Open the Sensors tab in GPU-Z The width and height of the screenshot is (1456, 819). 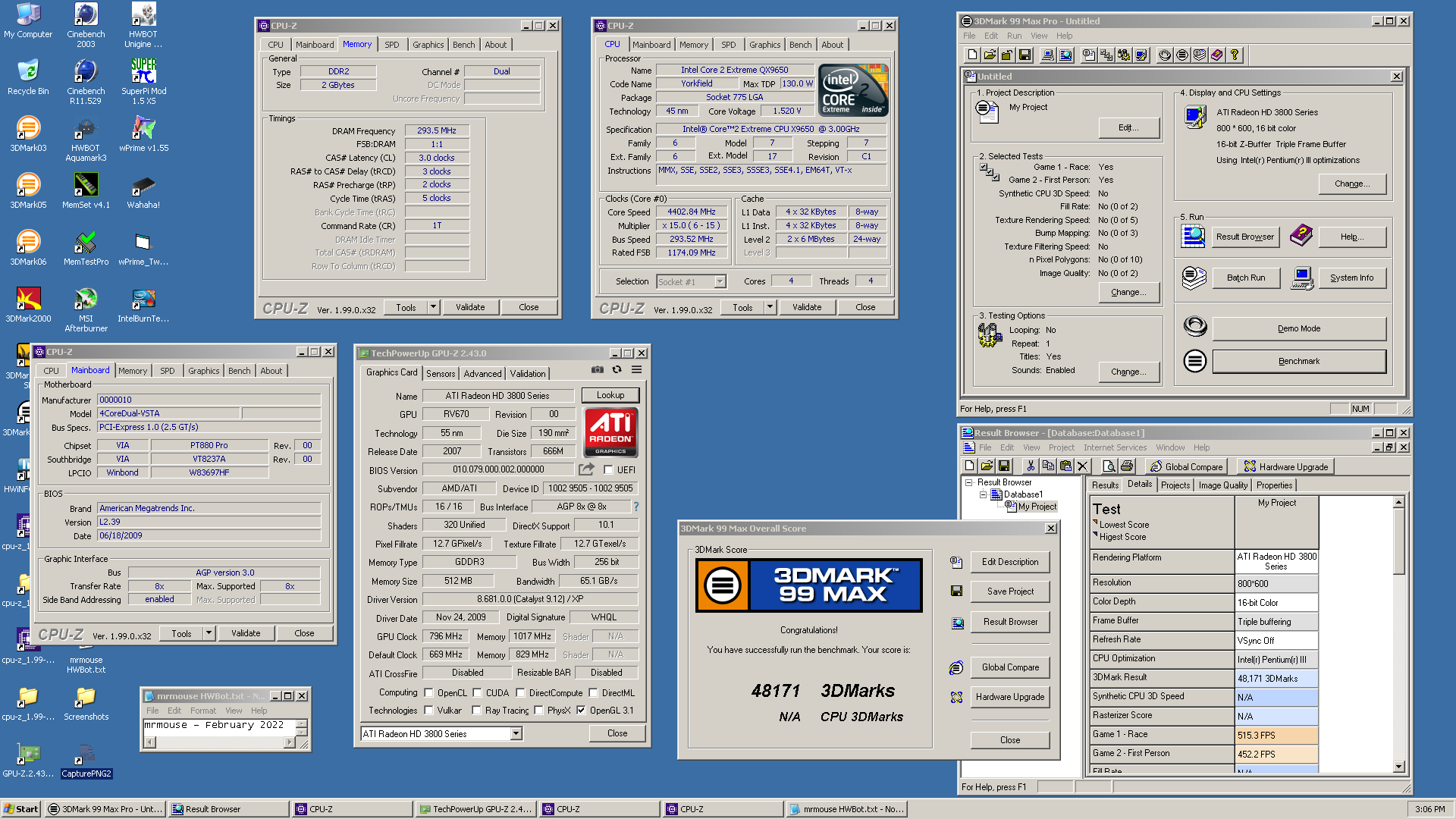[x=441, y=374]
